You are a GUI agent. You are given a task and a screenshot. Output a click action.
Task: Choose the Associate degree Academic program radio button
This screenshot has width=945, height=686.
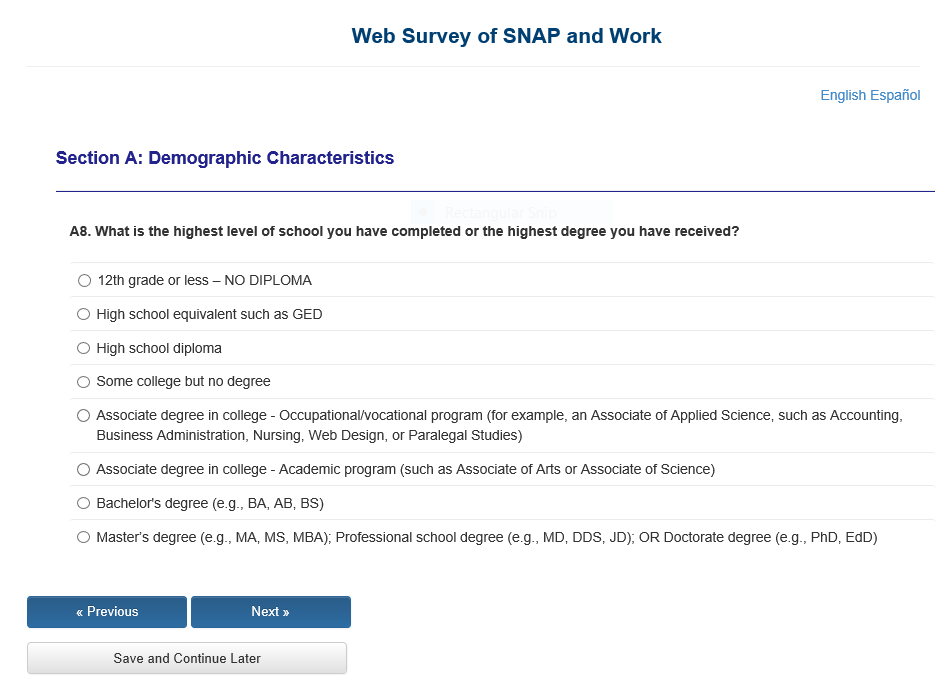(84, 470)
